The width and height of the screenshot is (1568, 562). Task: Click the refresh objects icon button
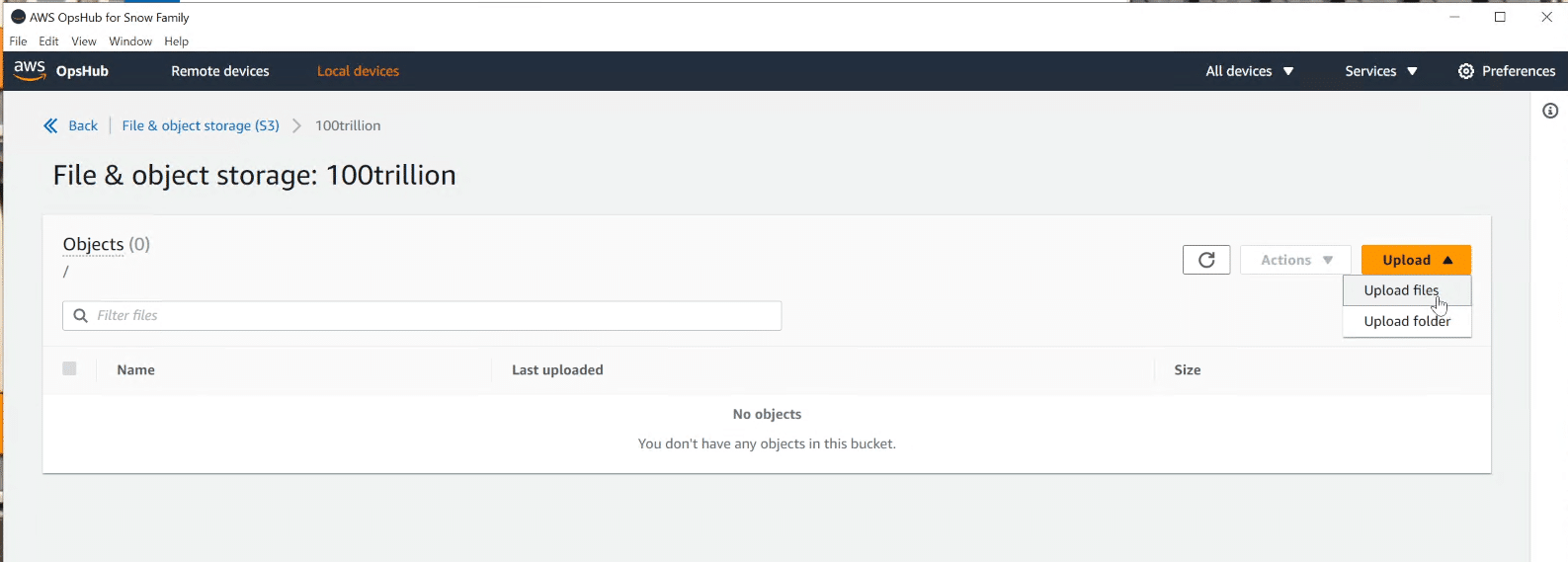tap(1206, 260)
